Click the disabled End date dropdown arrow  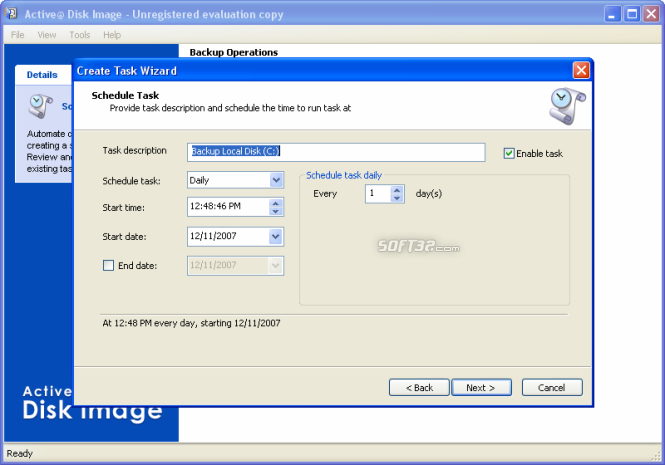point(276,266)
